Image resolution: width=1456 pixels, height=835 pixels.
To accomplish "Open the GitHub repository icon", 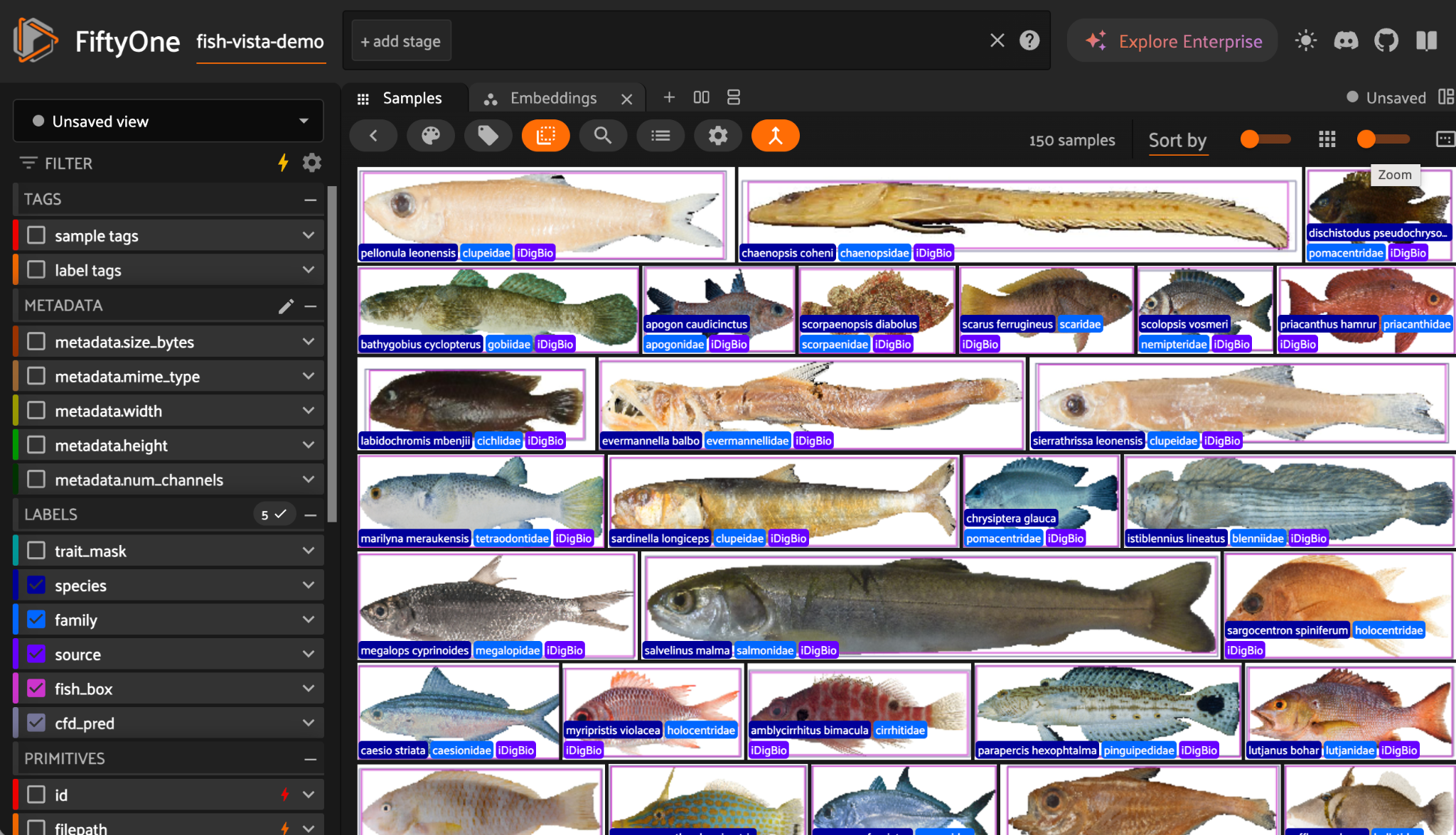I will 1386,41.
